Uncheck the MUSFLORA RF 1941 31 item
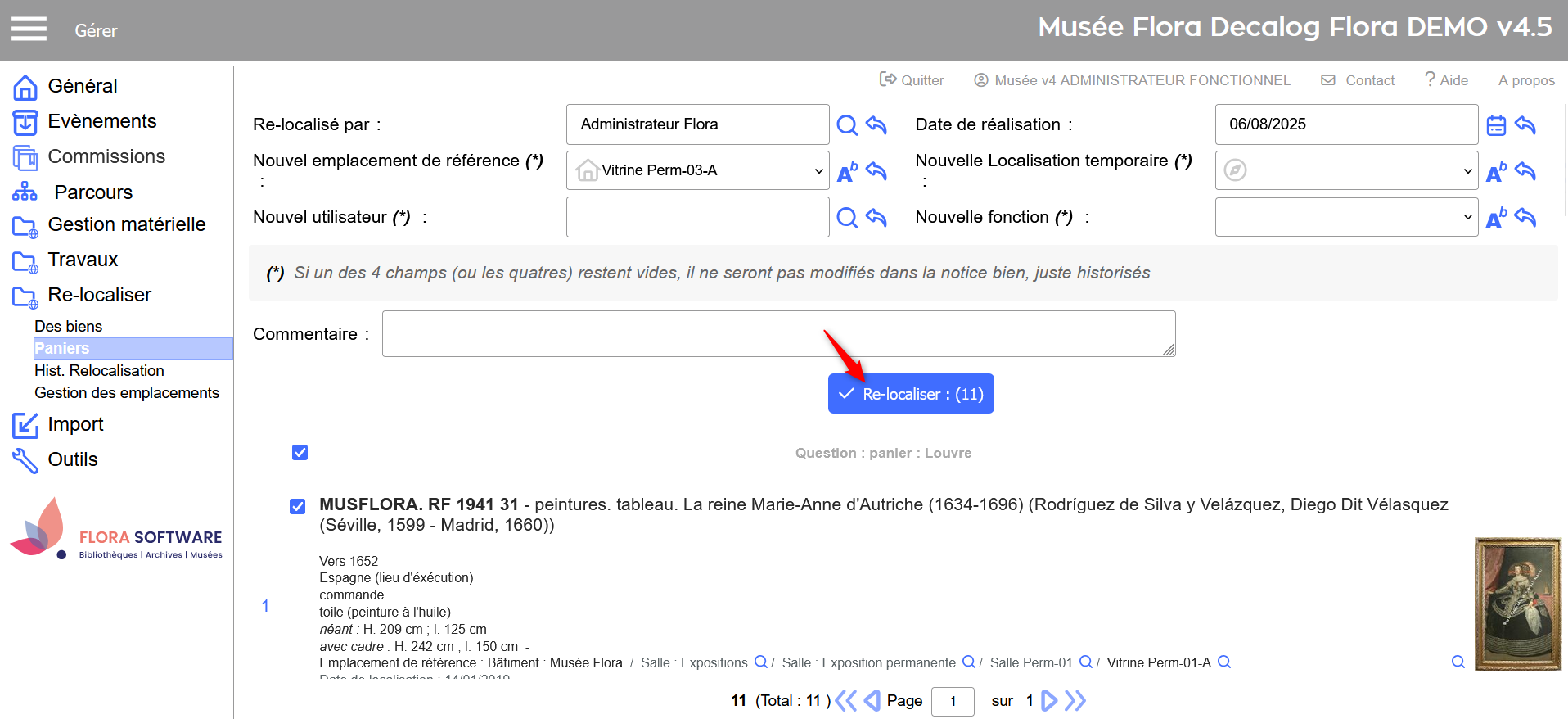The width and height of the screenshot is (1568, 719). (x=298, y=506)
